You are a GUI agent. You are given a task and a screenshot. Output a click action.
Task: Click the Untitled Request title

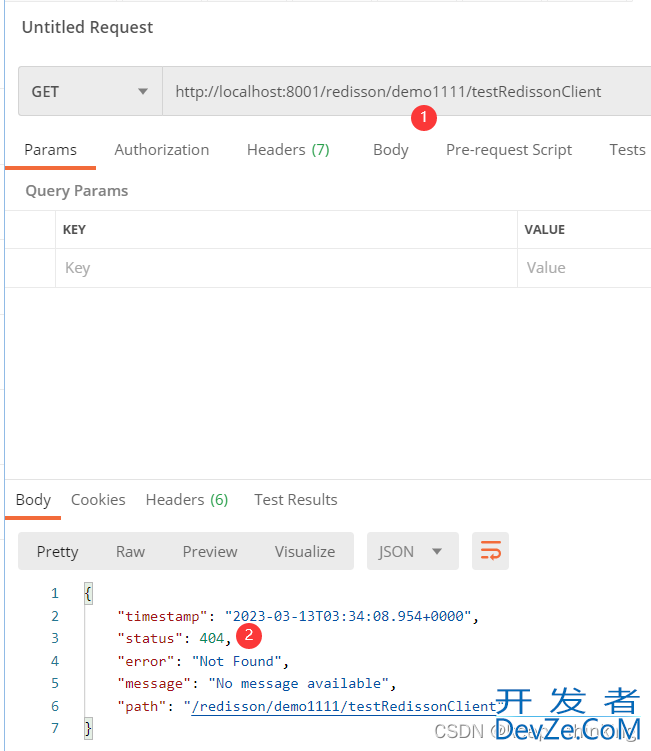point(87,27)
